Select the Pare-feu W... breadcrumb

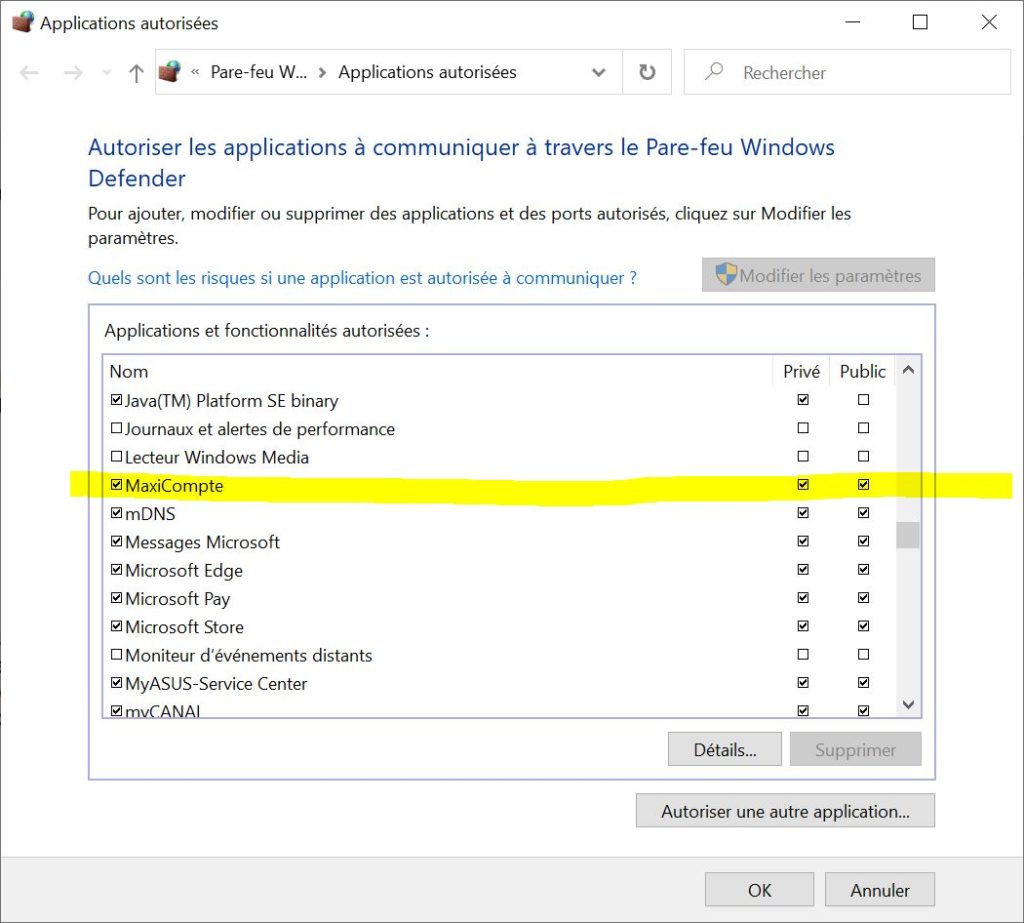(259, 72)
